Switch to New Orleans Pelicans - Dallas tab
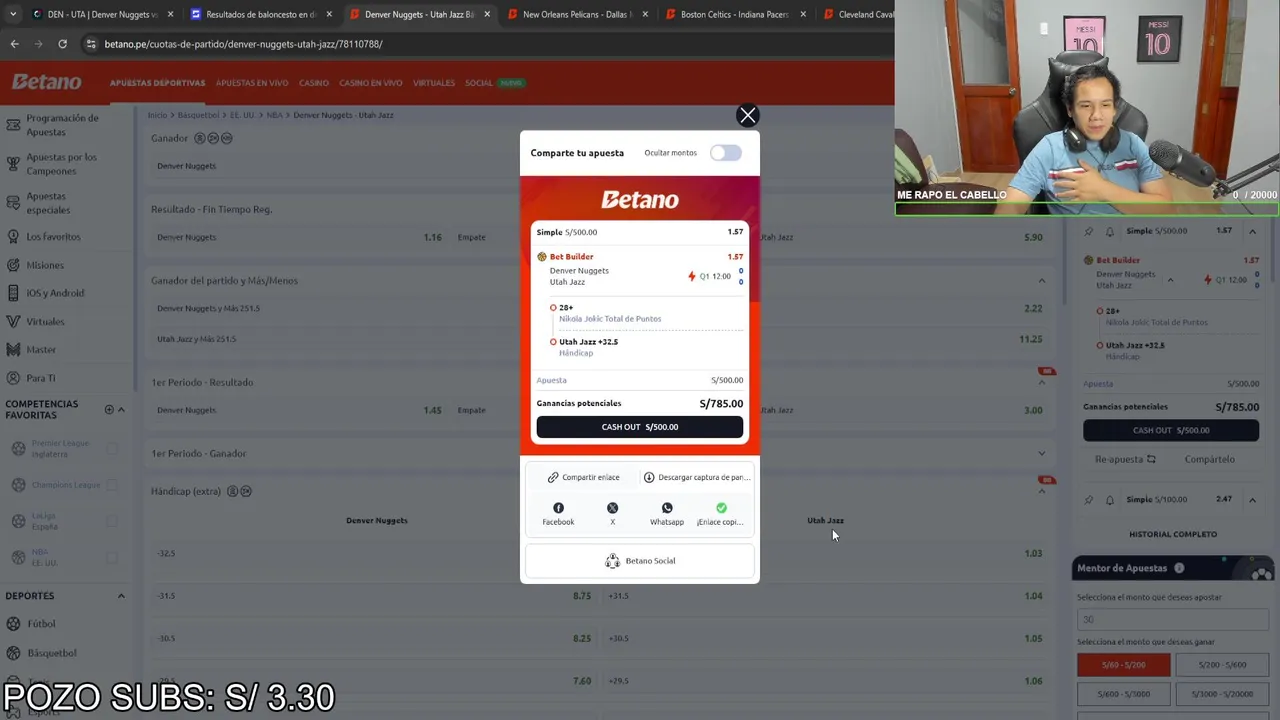Viewport: 1280px width, 720px height. pos(577,14)
